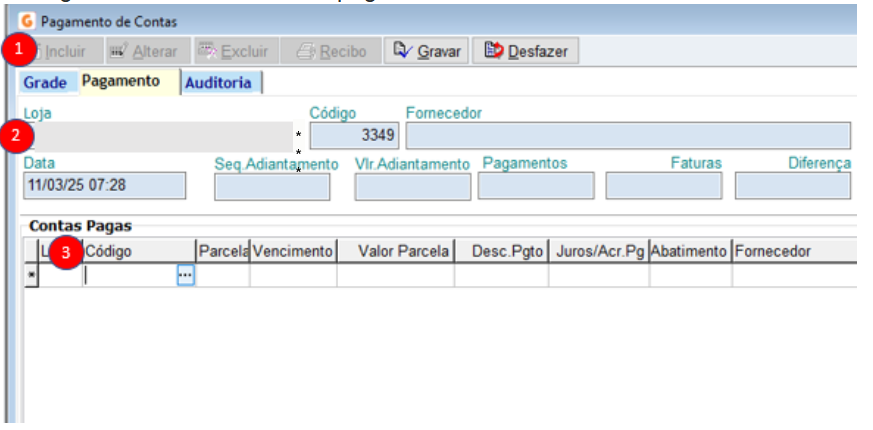Select the new-row indicator in the grid
Image resolution: width=873 pixels, height=430 pixels.
click(x=31, y=275)
